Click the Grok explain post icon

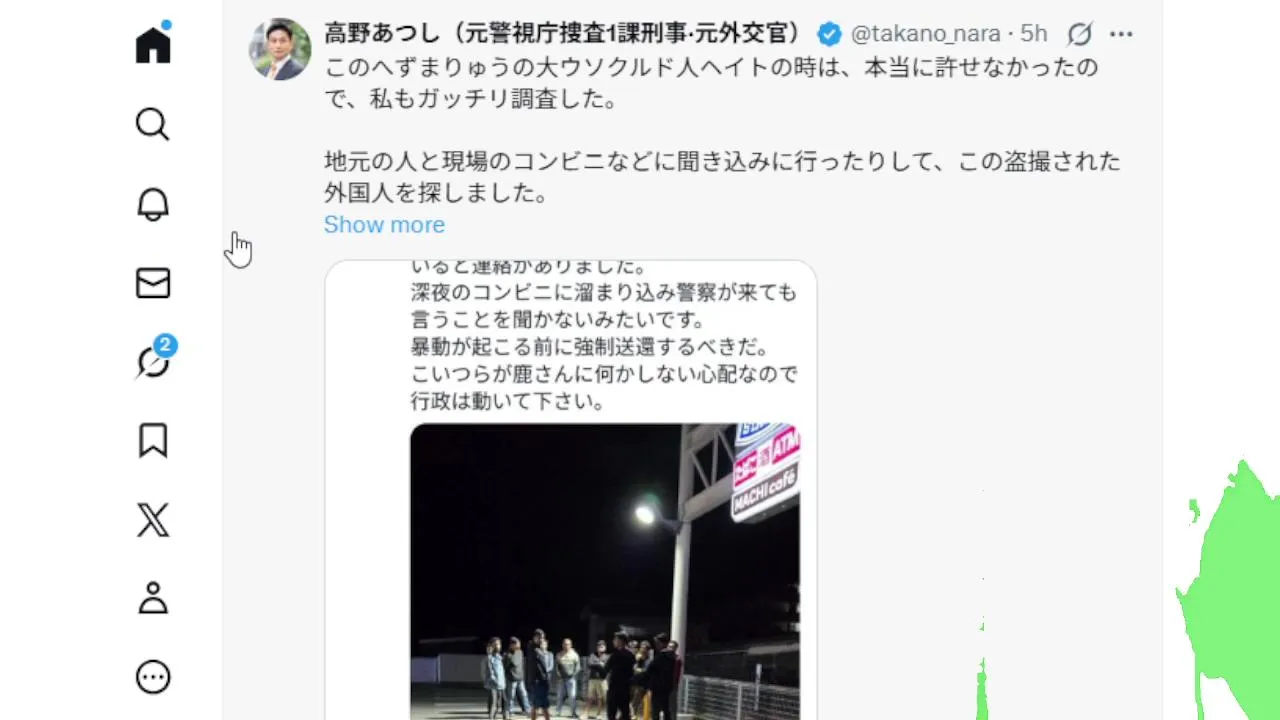tap(1079, 35)
